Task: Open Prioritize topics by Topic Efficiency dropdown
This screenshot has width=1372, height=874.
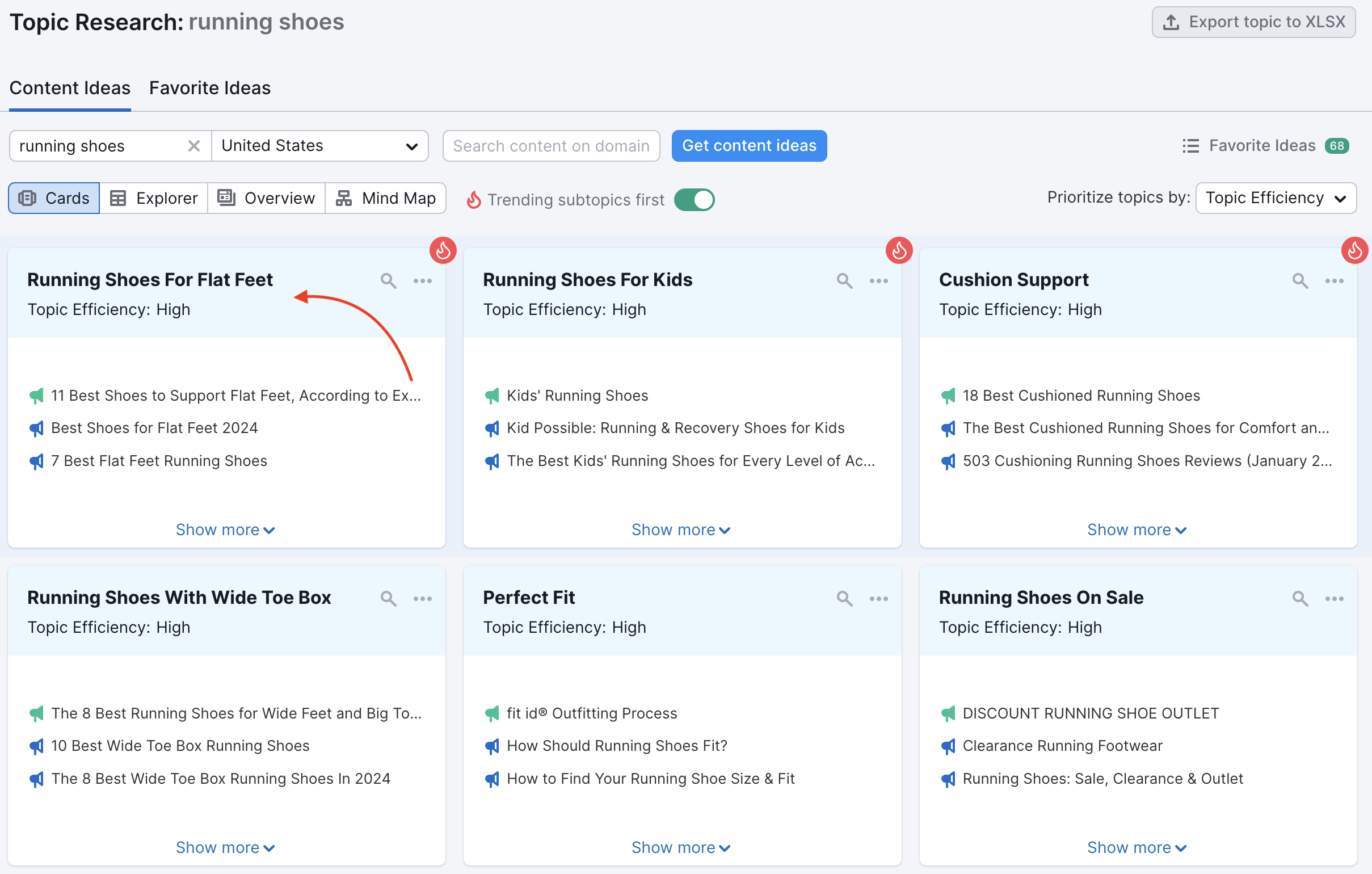Action: 1275,198
